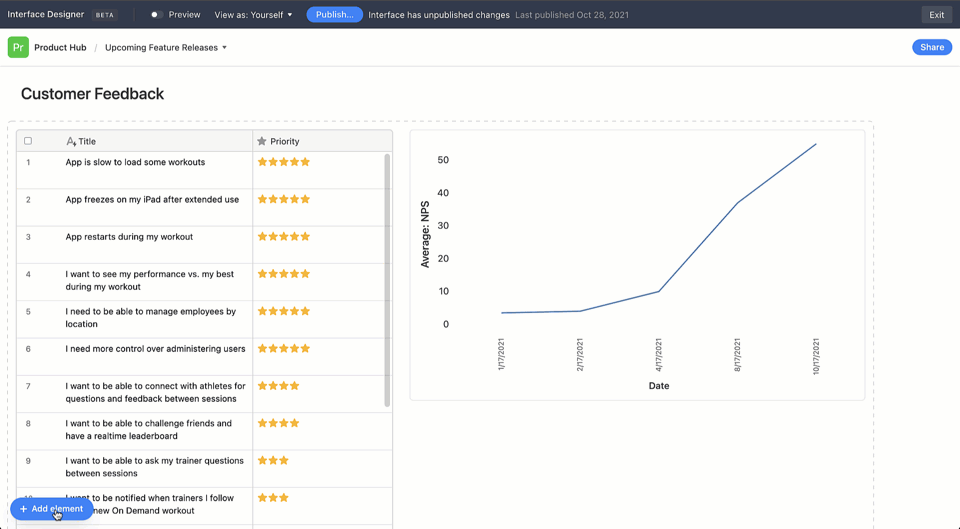Click the green Pr Product Hub icon
The width and height of the screenshot is (960, 529).
18,47
